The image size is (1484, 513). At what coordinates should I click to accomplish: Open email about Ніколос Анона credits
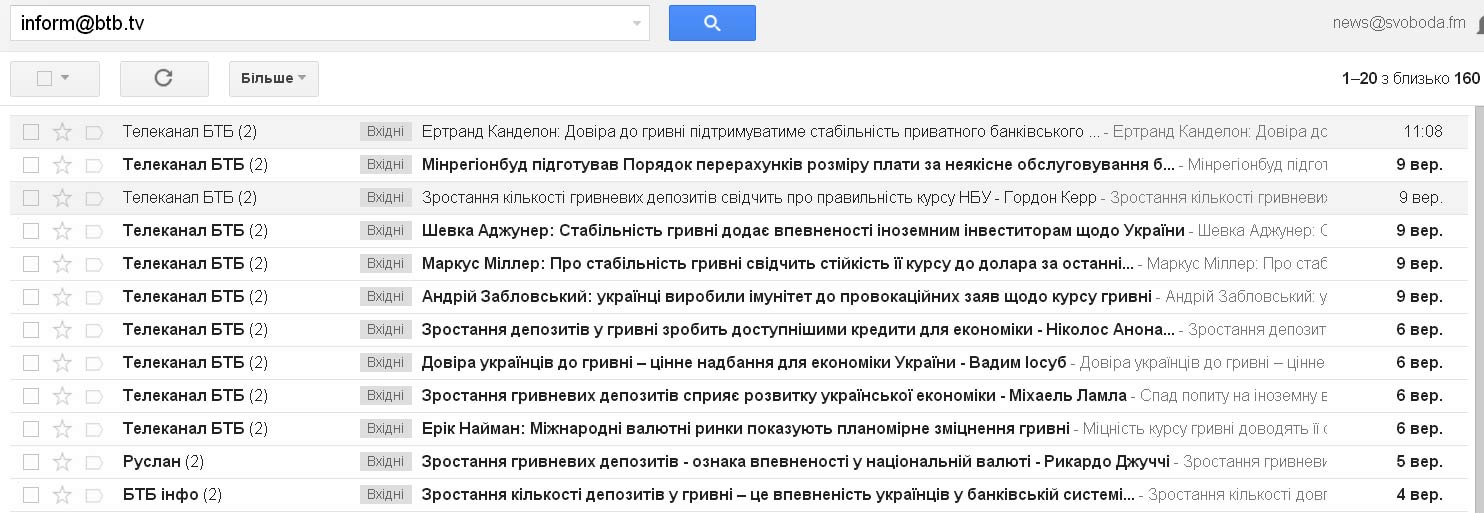pyautogui.click(x=796, y=330)
